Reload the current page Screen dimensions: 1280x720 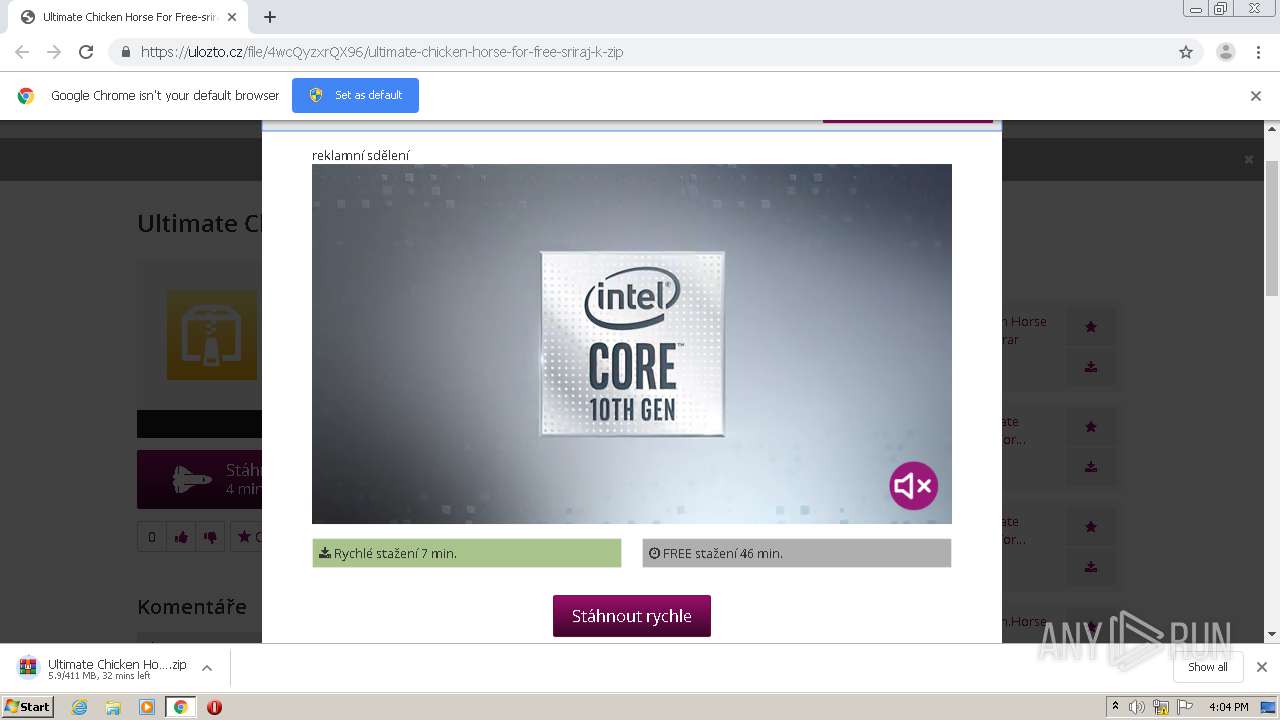(86, 52)
